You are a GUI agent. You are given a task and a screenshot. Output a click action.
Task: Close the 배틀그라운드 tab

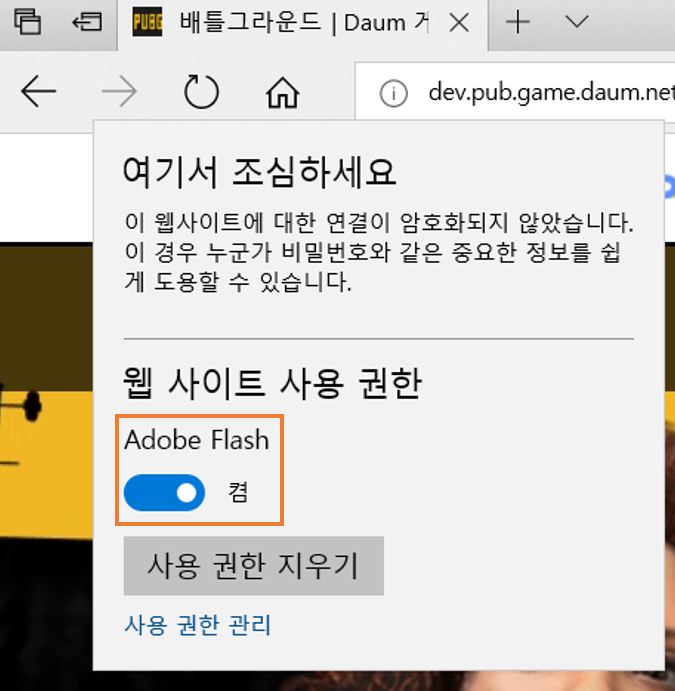[x=459, y=22]
